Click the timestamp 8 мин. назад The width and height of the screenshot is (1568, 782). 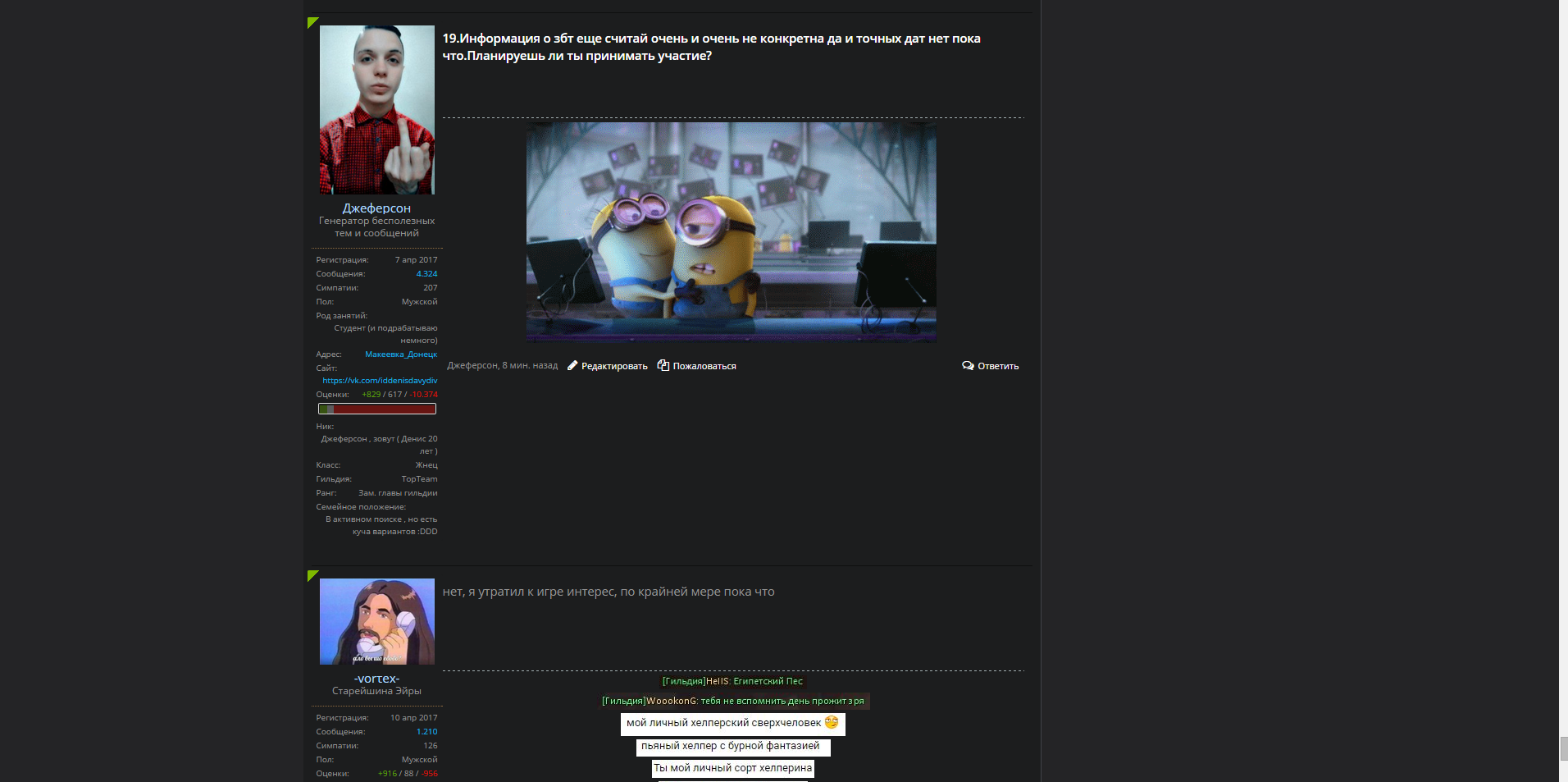530,366
